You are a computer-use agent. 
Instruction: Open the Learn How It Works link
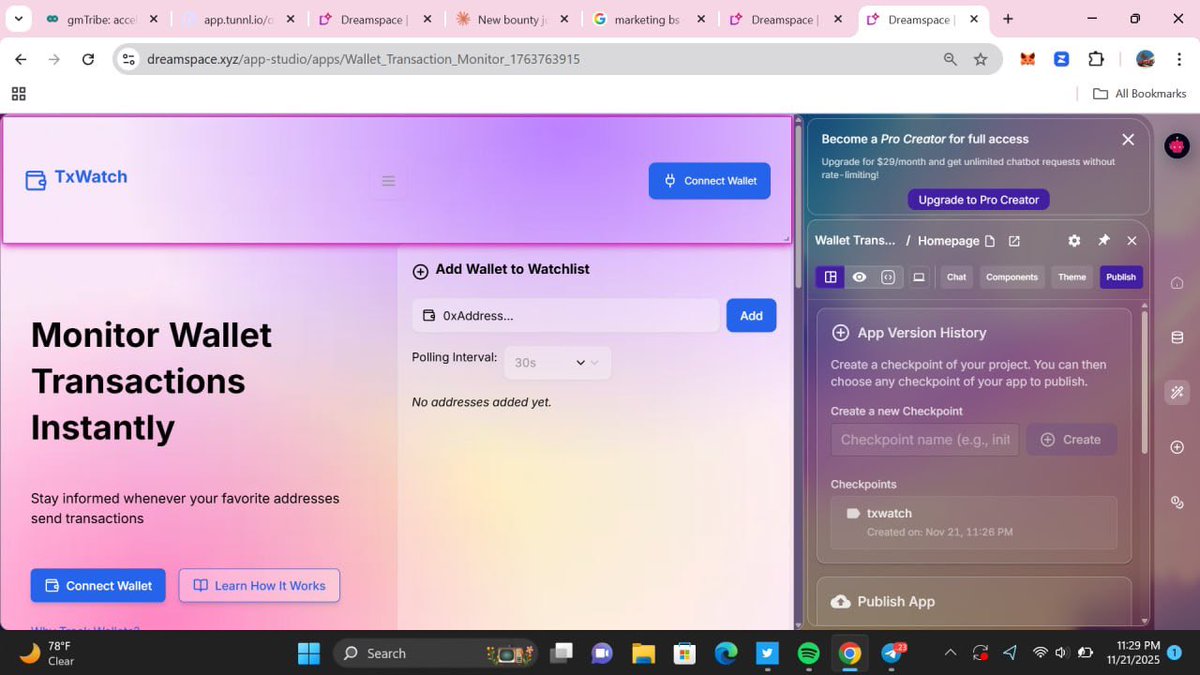pyautogui.click(x=259, y=585)
